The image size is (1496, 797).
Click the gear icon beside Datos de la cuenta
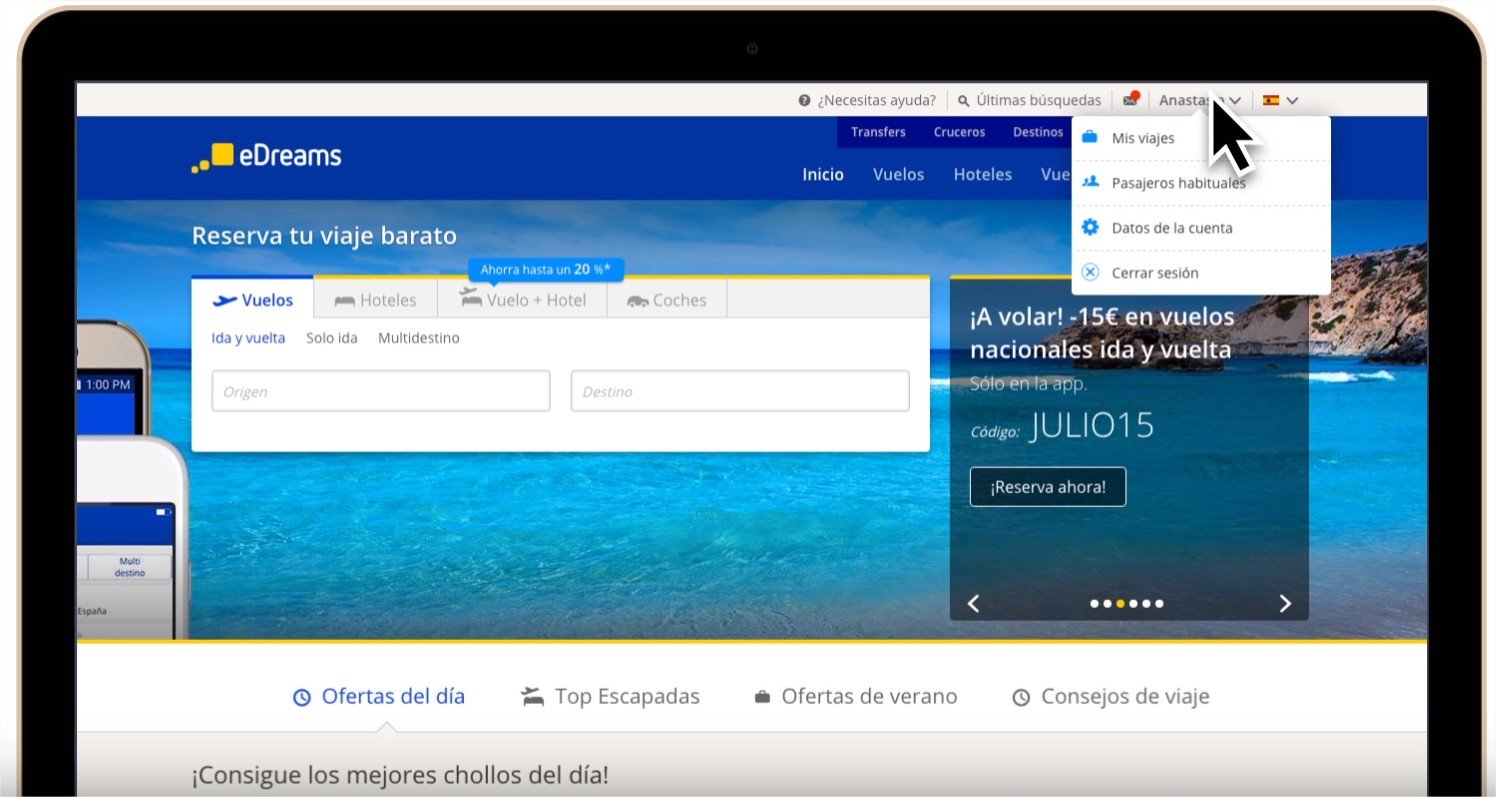1091,227
